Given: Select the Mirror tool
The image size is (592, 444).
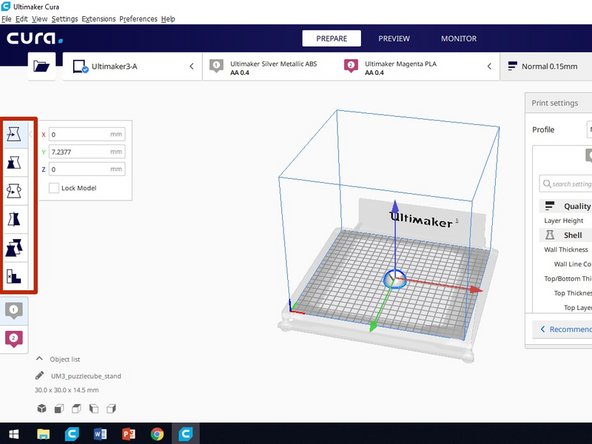Looking at the screenshot, I should [x=14, y=219].
